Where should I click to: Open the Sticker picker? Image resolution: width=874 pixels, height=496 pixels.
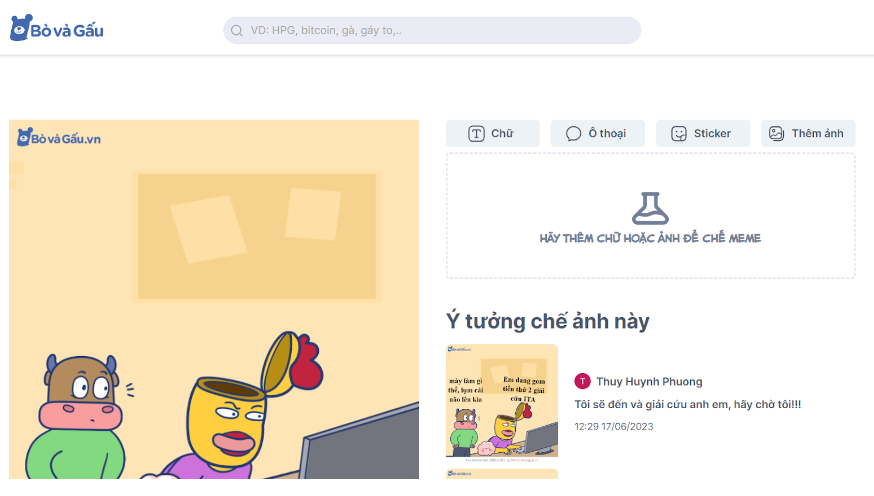(703, 133)
